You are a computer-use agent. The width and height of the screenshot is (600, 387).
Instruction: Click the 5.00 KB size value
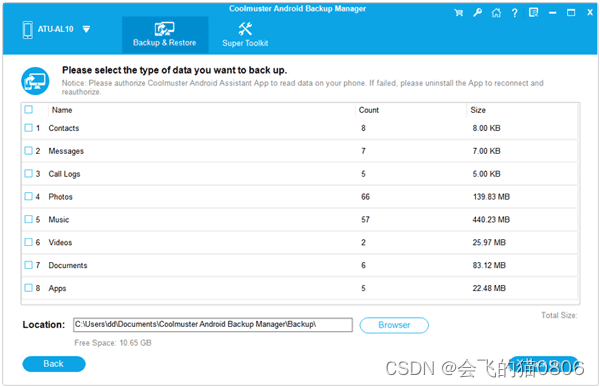[x=486, y=174]
